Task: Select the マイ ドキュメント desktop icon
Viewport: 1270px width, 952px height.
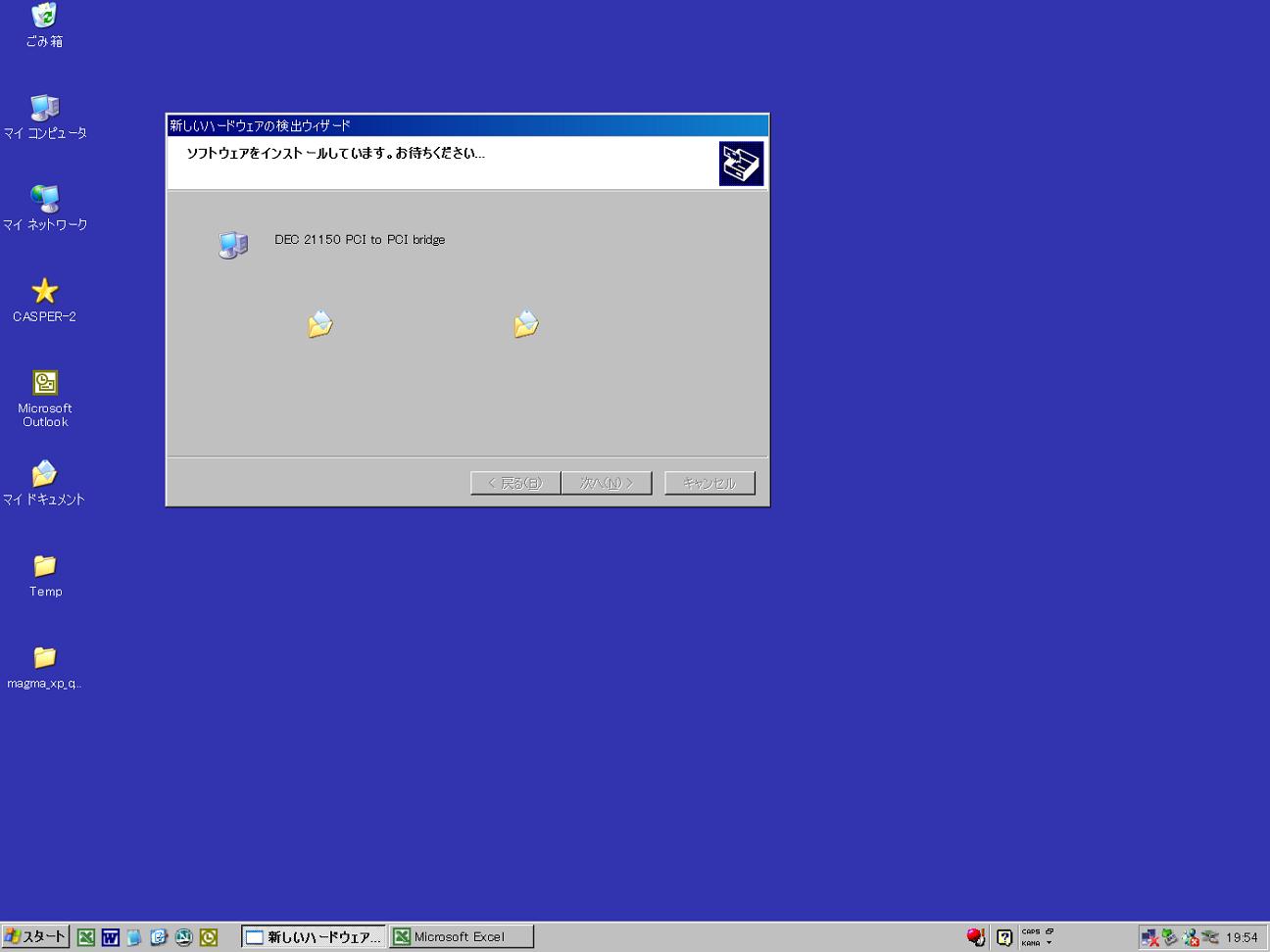Action: click(x=44, y=484)
